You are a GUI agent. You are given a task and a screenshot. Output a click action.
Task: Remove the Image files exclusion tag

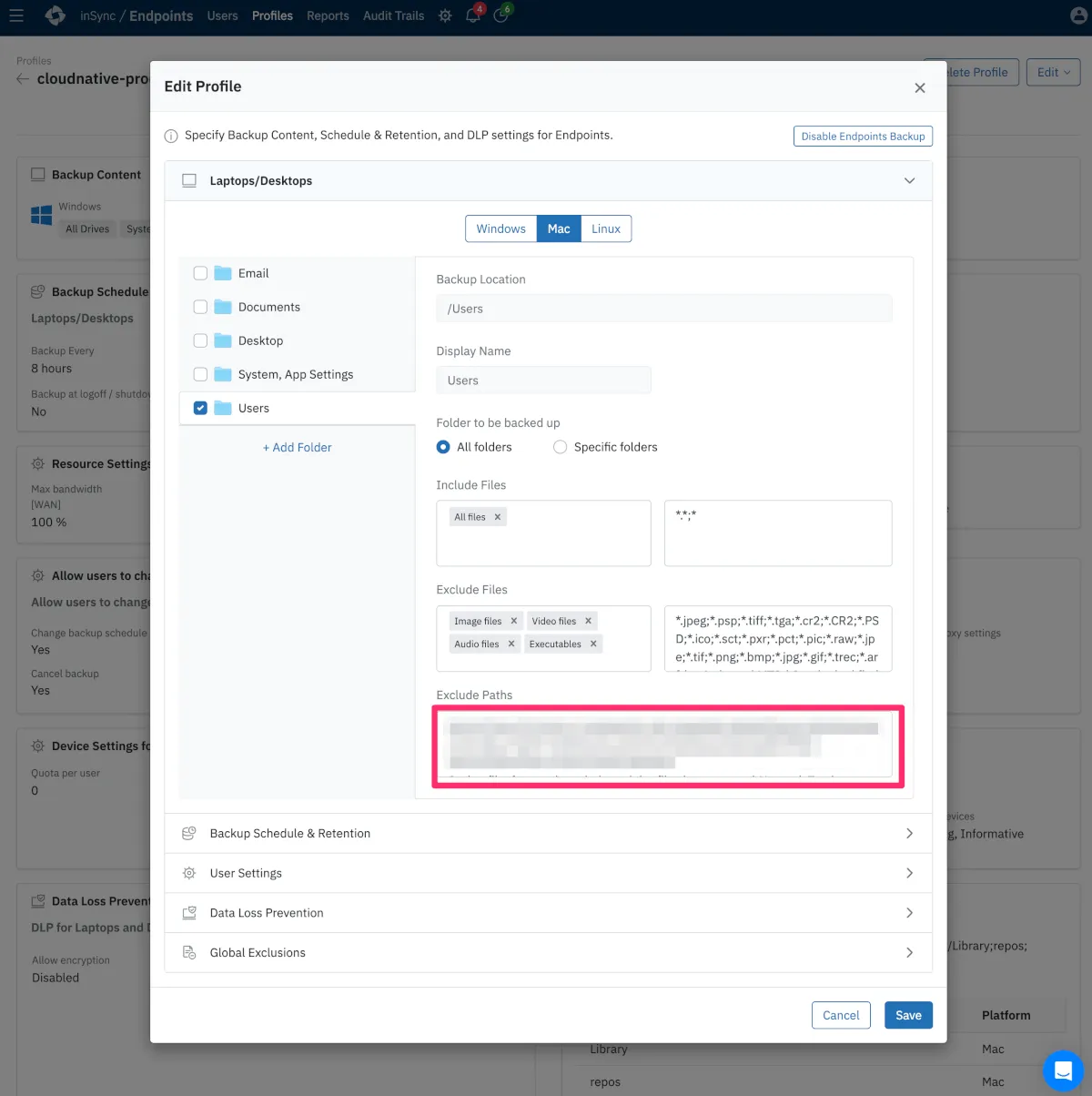[x=514, y=621]
